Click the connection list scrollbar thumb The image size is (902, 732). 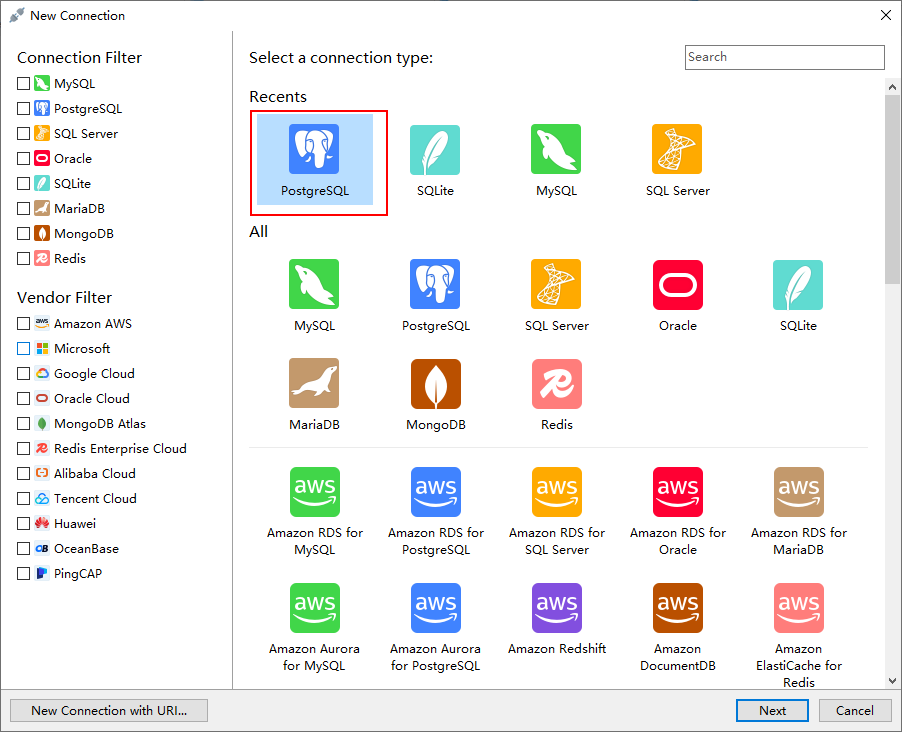pos(892,189)
